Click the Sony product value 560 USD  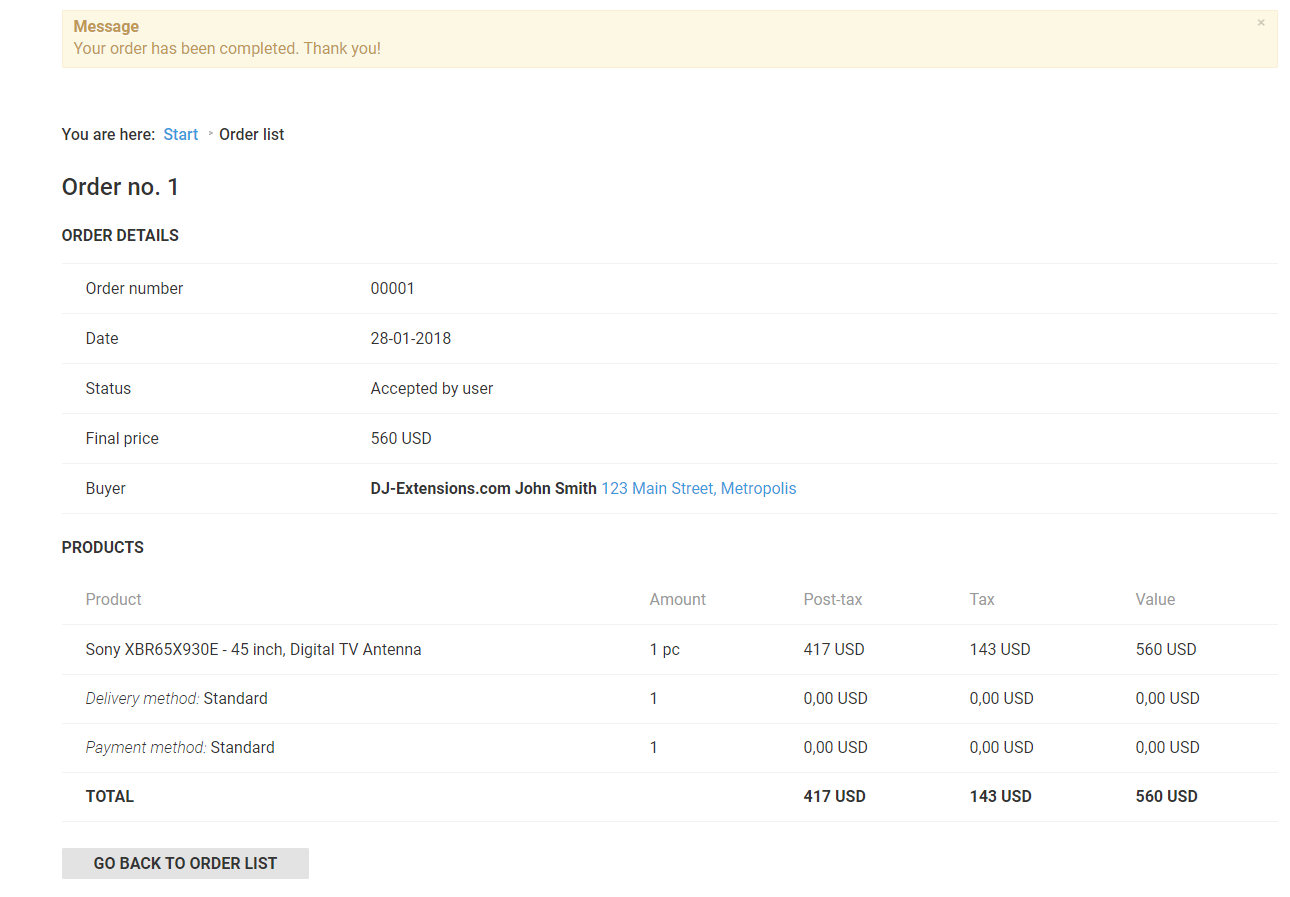point(1166,649)
